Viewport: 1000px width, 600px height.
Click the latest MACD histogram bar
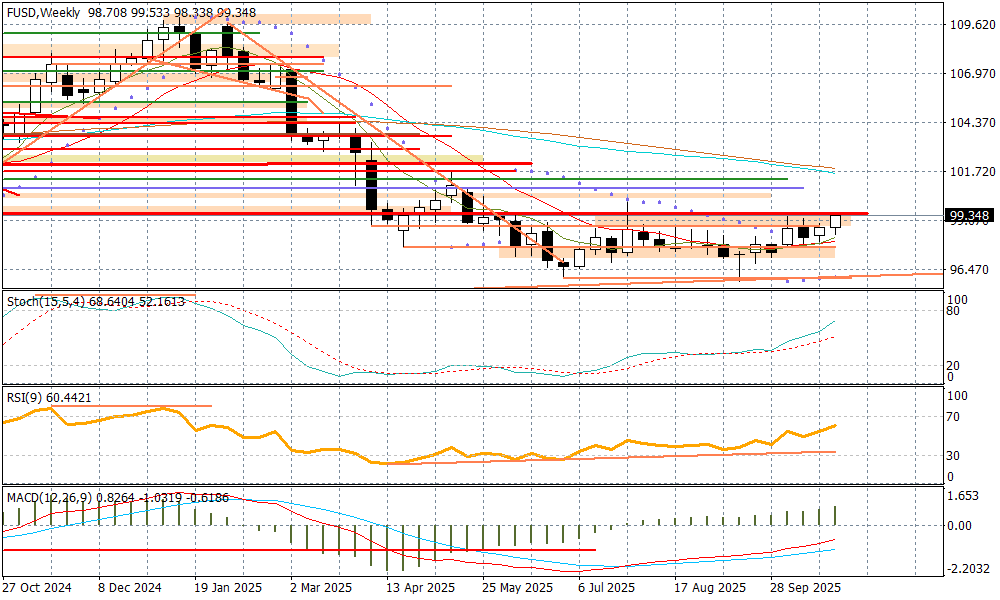[835, 515]
